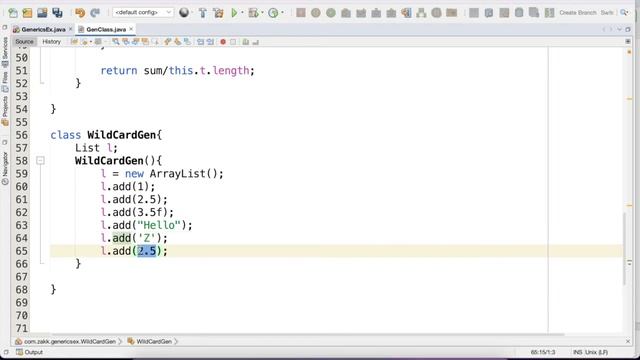This screenshot has height=360, width=640.
Task: Click the Next Bookmark icon
Action: point(178,42)
